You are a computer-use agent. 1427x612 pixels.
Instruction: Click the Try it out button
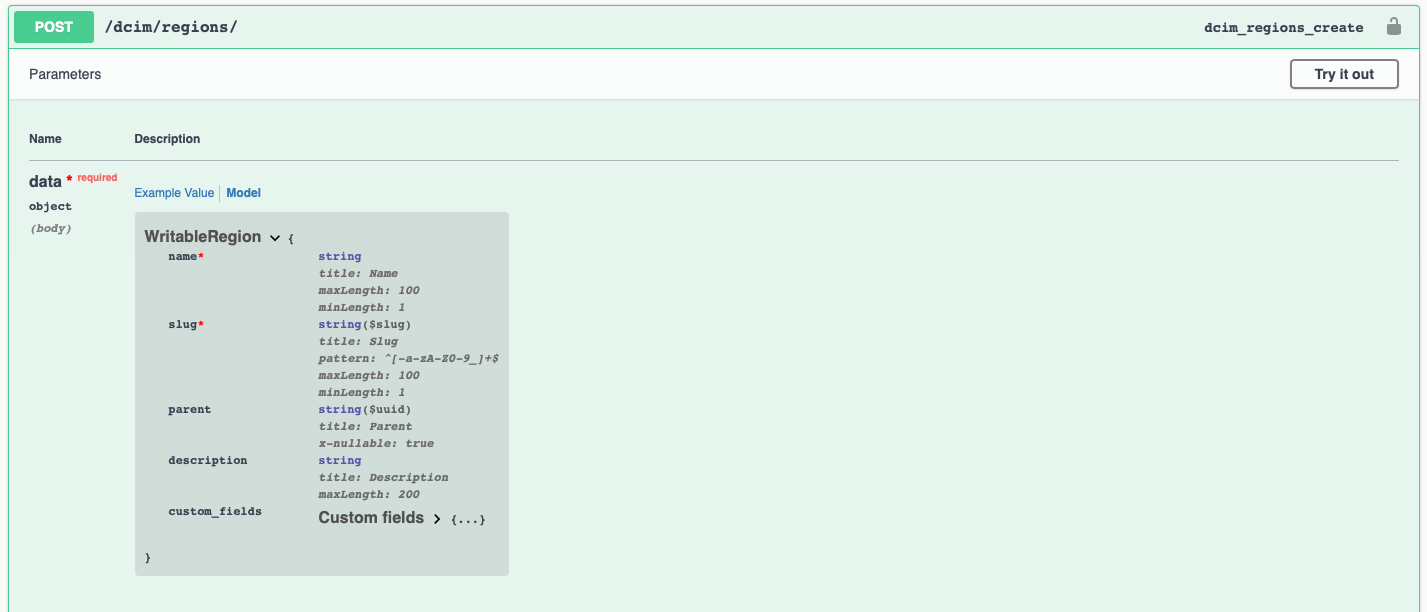pos(1344,73)
